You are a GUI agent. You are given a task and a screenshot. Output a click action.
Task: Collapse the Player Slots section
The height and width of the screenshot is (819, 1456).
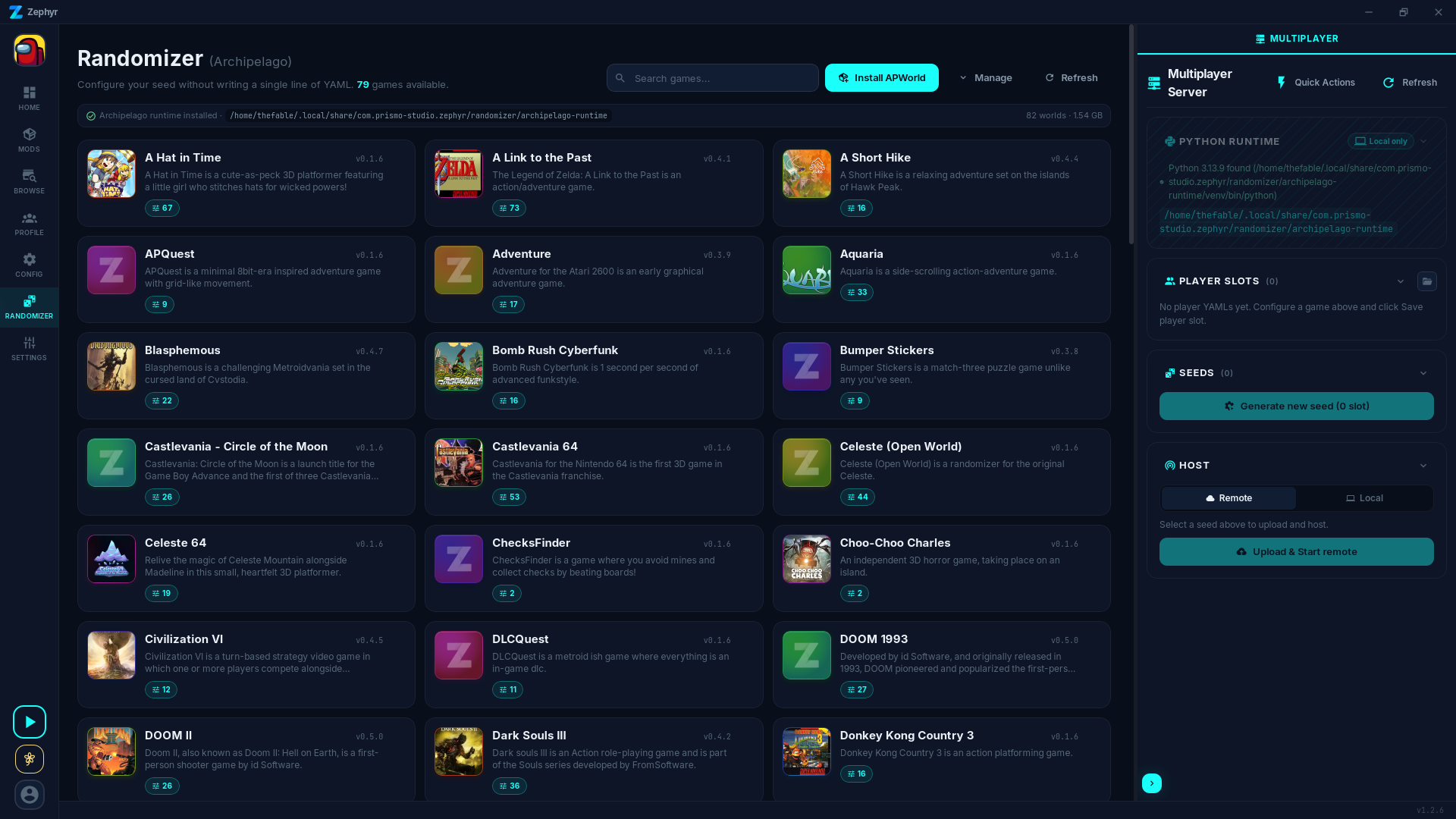coord(1401,281)
